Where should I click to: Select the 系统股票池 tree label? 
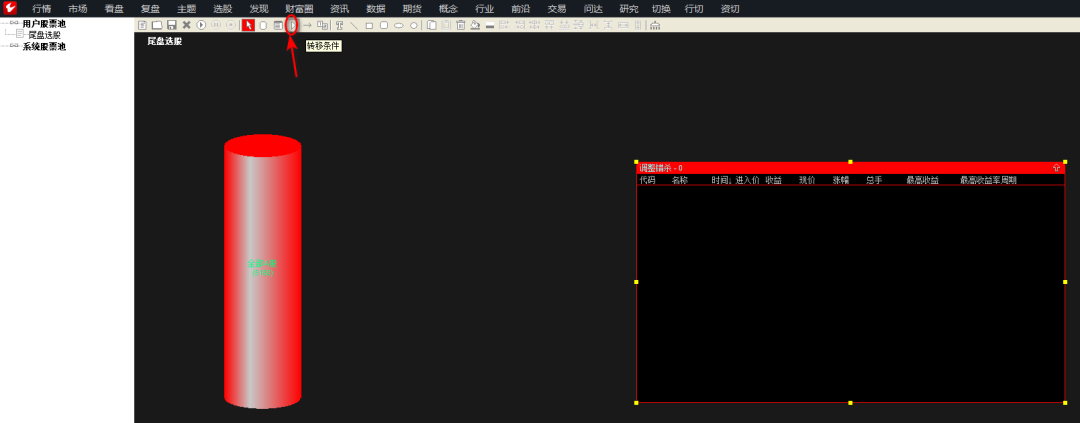click(x=44, y=46)
